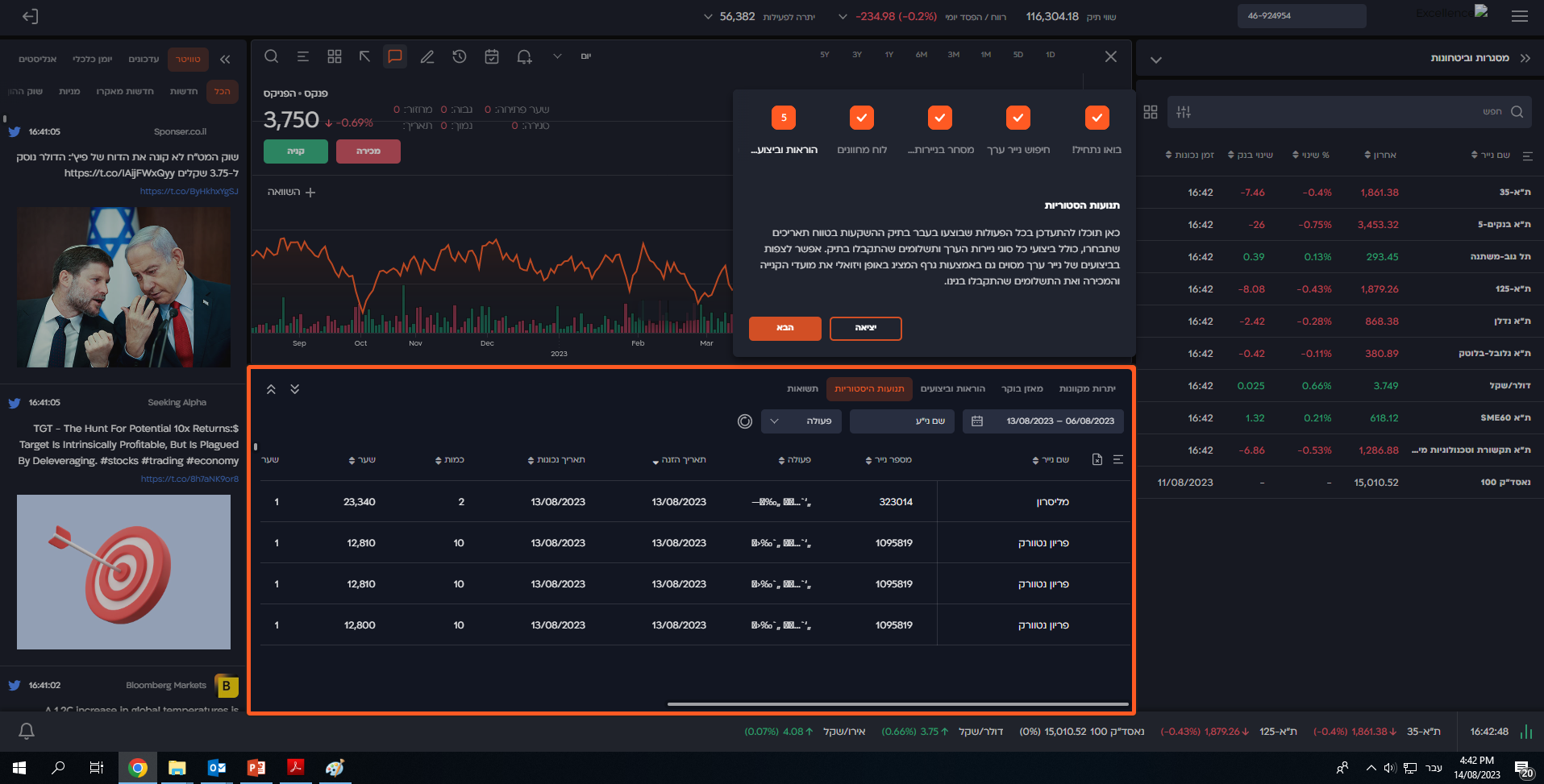The height and width of the screenshot is (784, 1544).
Task: Open the פעולה filter dropdown
Action: pos(801,421)
